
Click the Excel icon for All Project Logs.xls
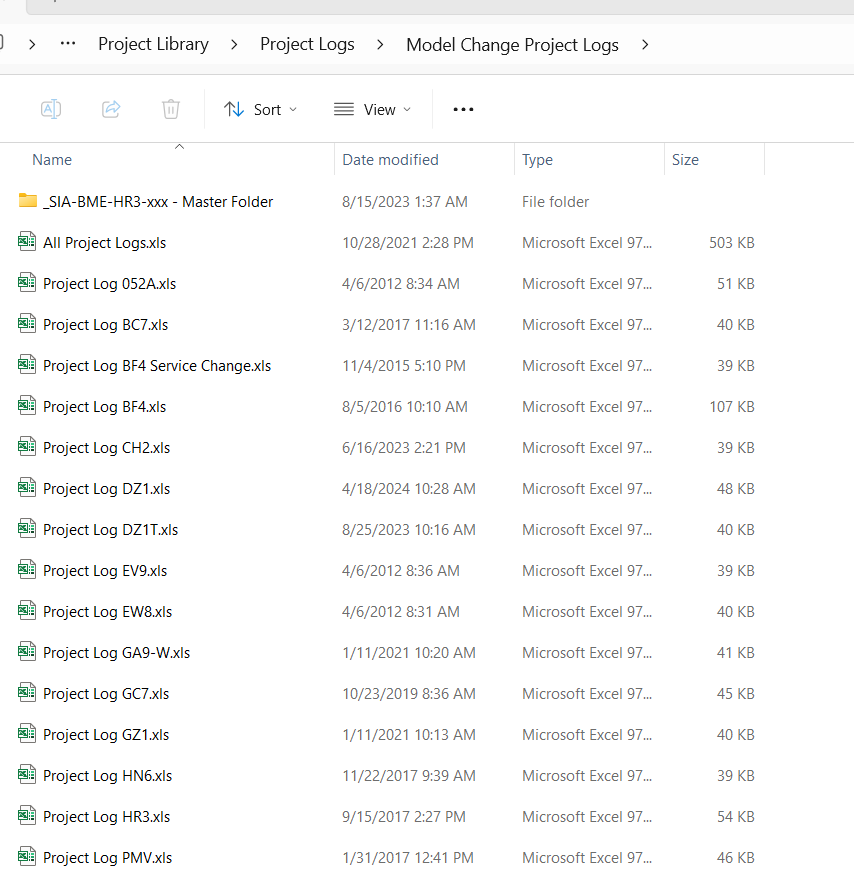(27, 242)
